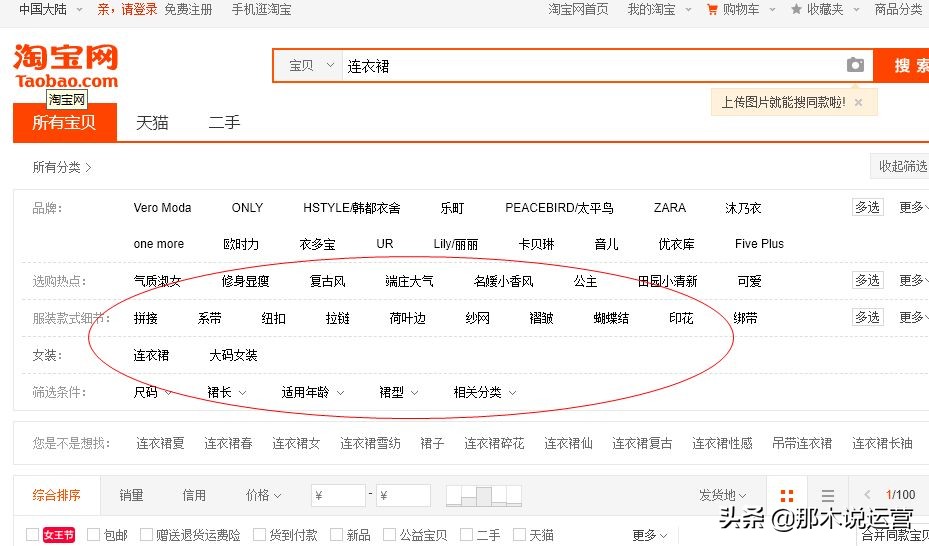This screenshot has height=546, width=929.
Task: Switch to grid view layout icon
Action: click(787, 496)
